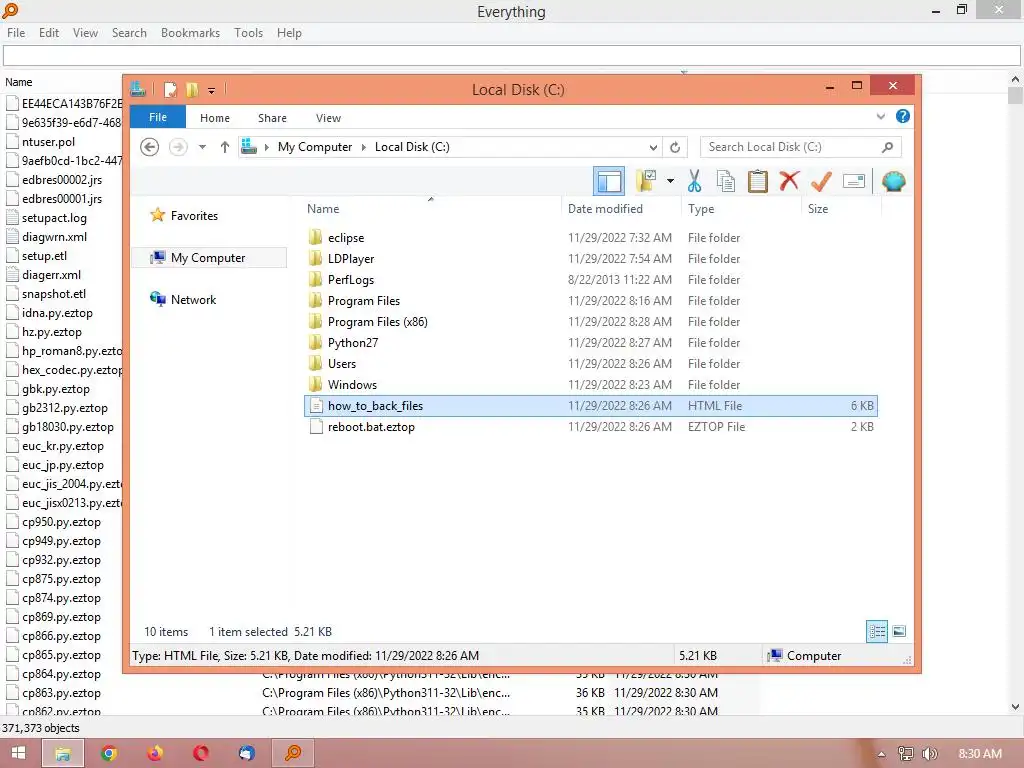Select ntuser.pol in Everything results
The height and width of the screenshot is (768, 1024).
(48, 142)
